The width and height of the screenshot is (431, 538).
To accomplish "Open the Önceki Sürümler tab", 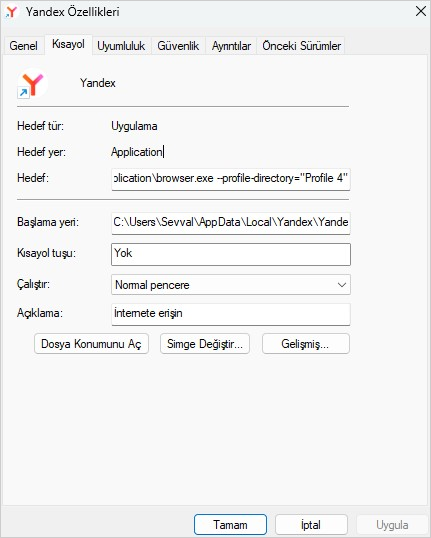I will [301, 46].
